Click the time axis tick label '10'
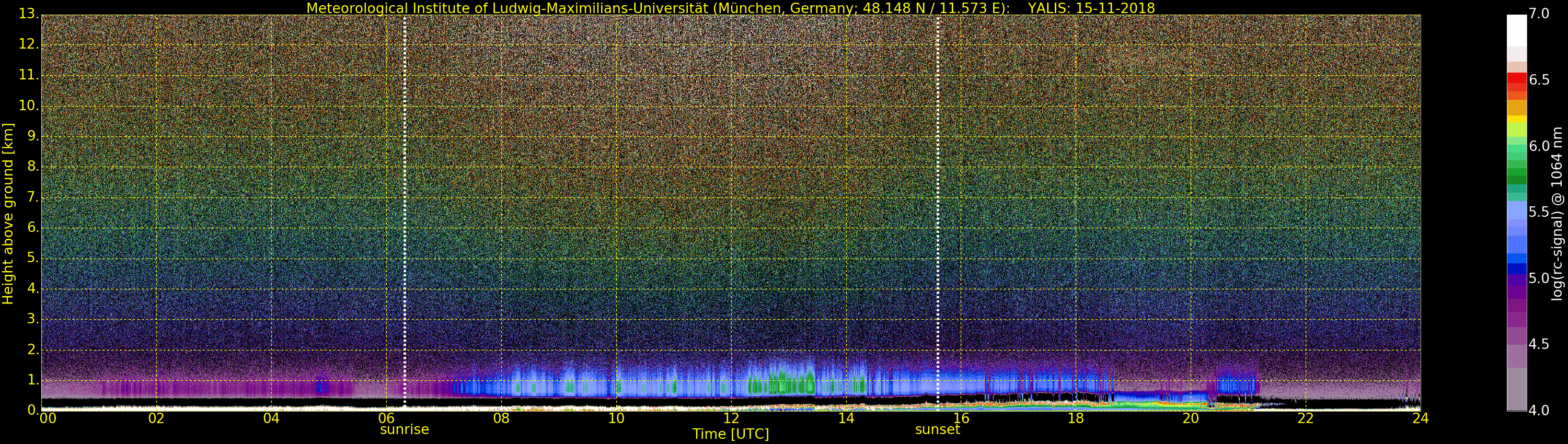Screen dimensions: 1568x444 coord(616,418)
